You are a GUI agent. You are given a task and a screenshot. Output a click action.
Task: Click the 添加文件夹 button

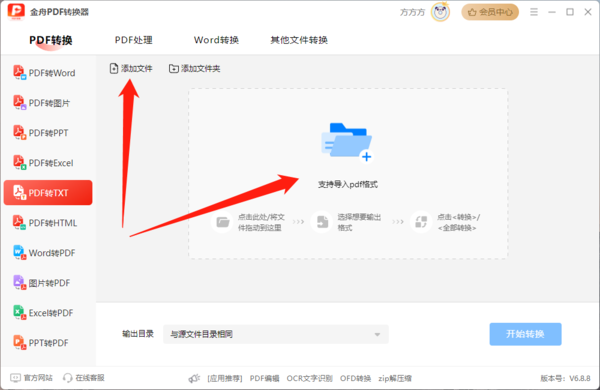click(x=194, y=69)
